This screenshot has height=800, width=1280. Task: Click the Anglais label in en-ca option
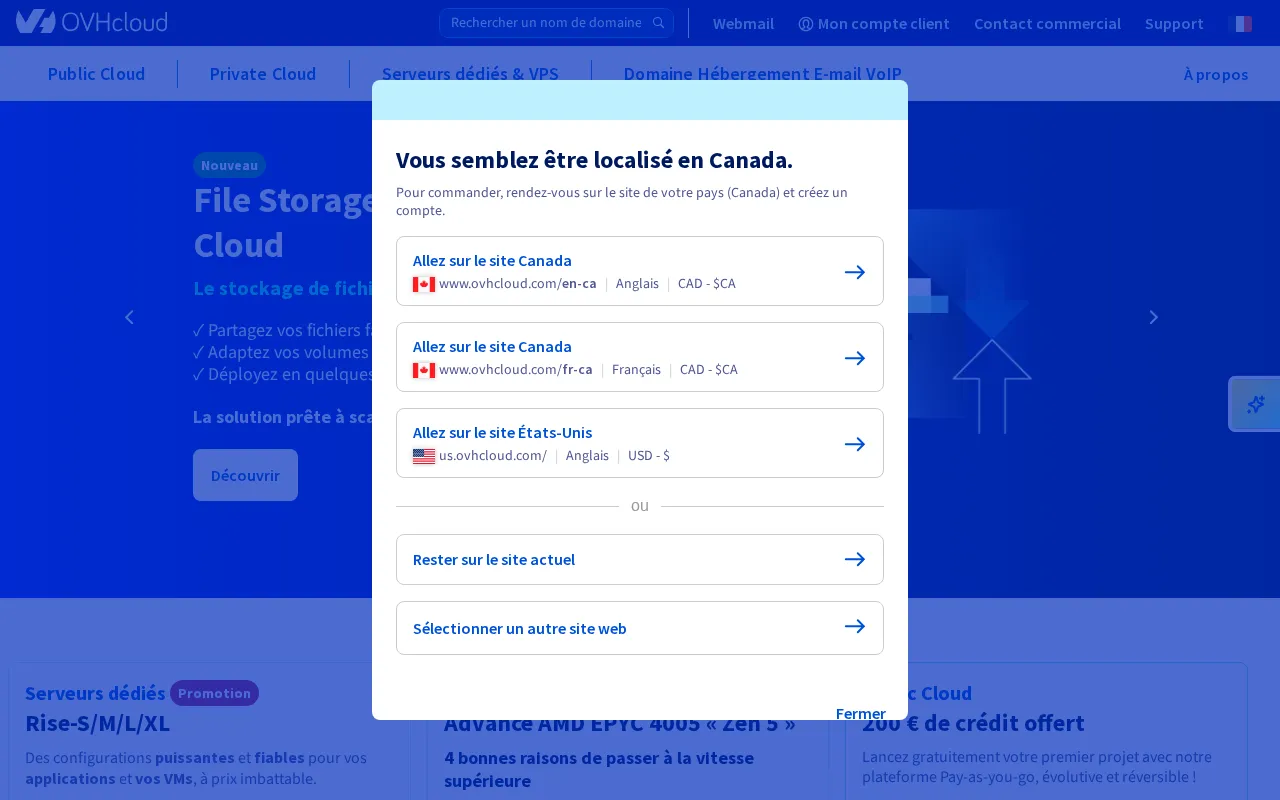click(x=637, y=284)
